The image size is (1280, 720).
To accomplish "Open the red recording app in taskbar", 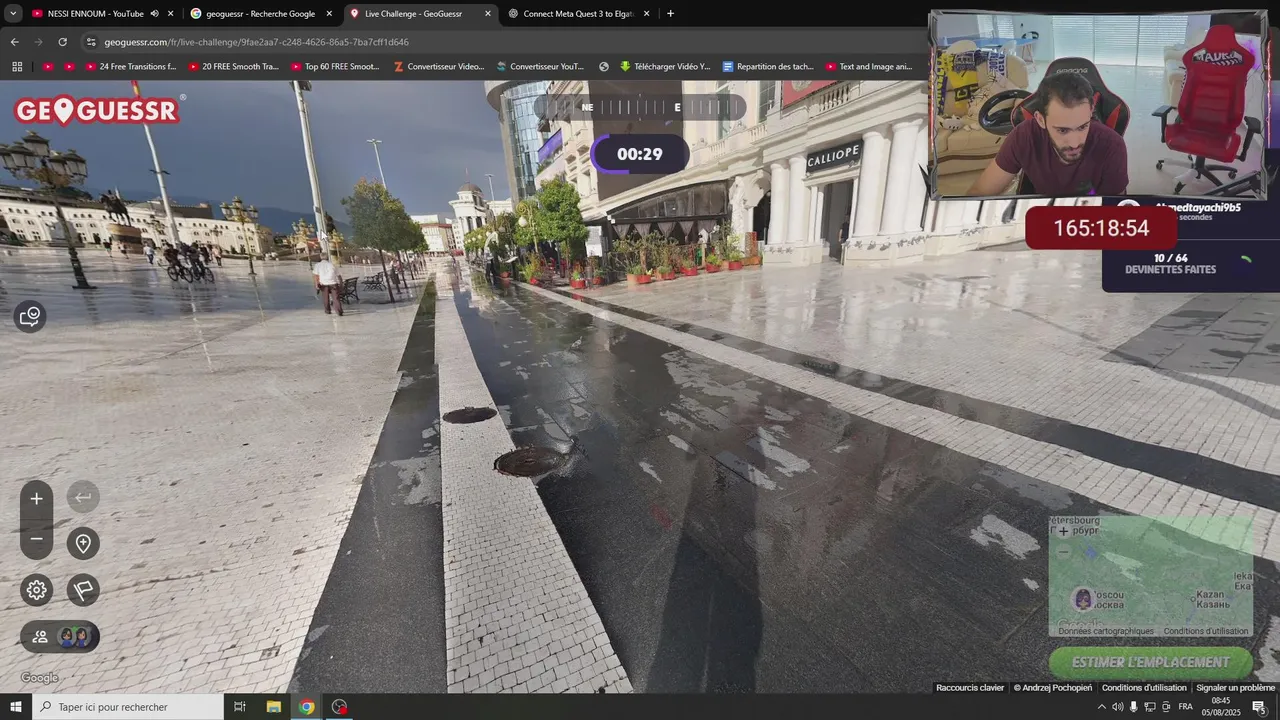I will (x=340, y=707).
